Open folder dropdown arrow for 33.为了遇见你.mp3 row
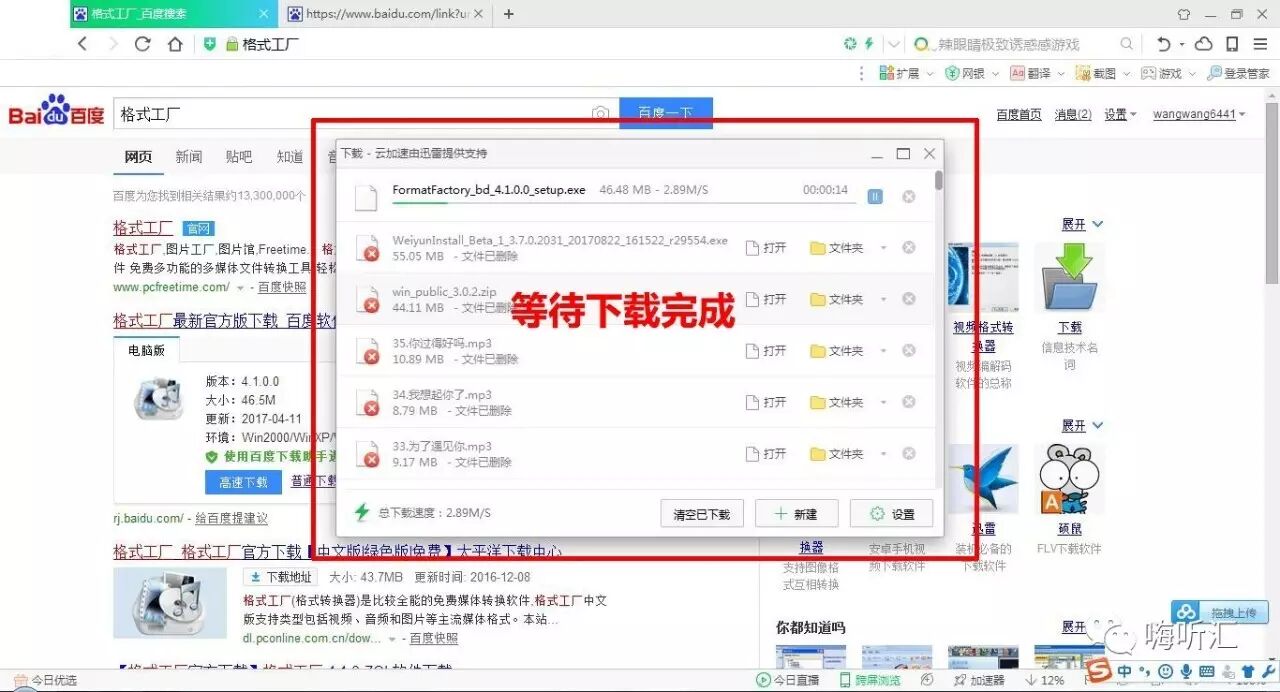The height and width of the screenshot is (692, 1280). 883,454
